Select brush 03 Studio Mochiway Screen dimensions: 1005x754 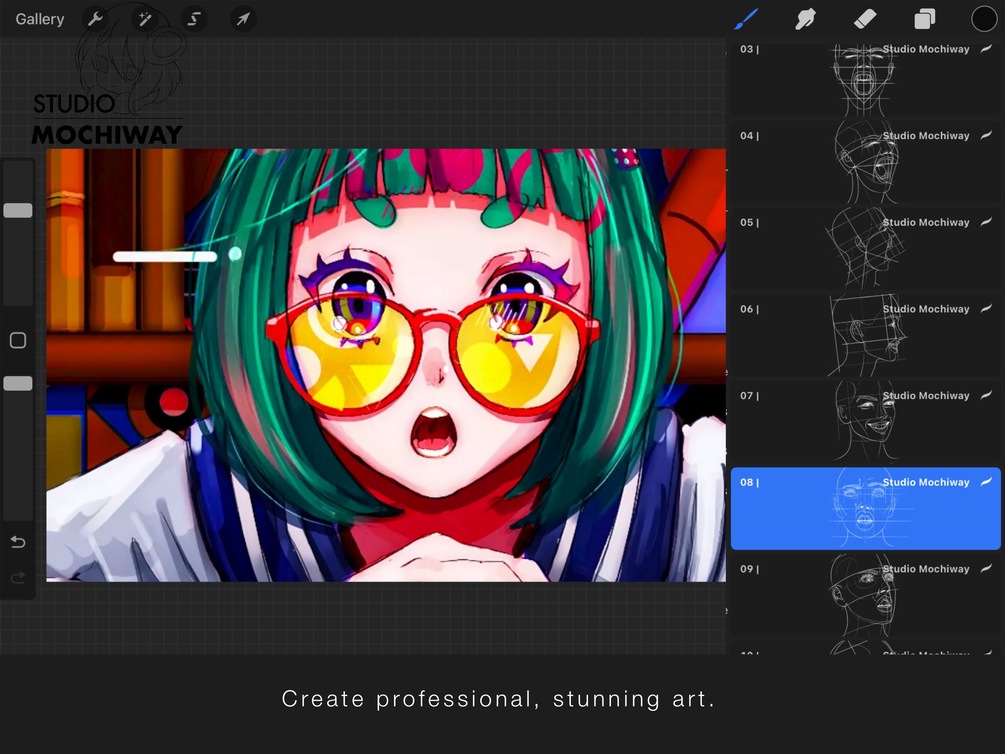(x=865, y=78)
